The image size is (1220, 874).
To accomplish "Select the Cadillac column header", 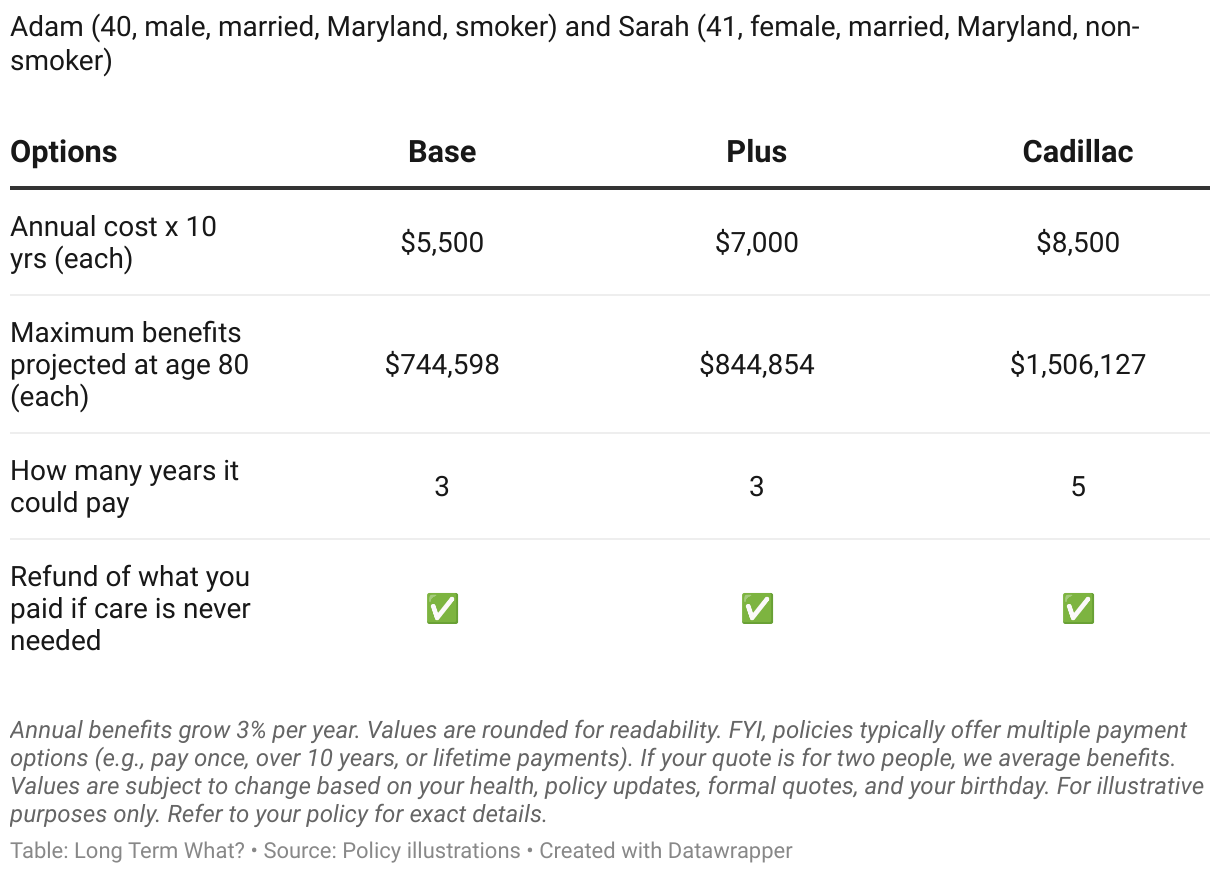I will click(x=1078, y=152).
